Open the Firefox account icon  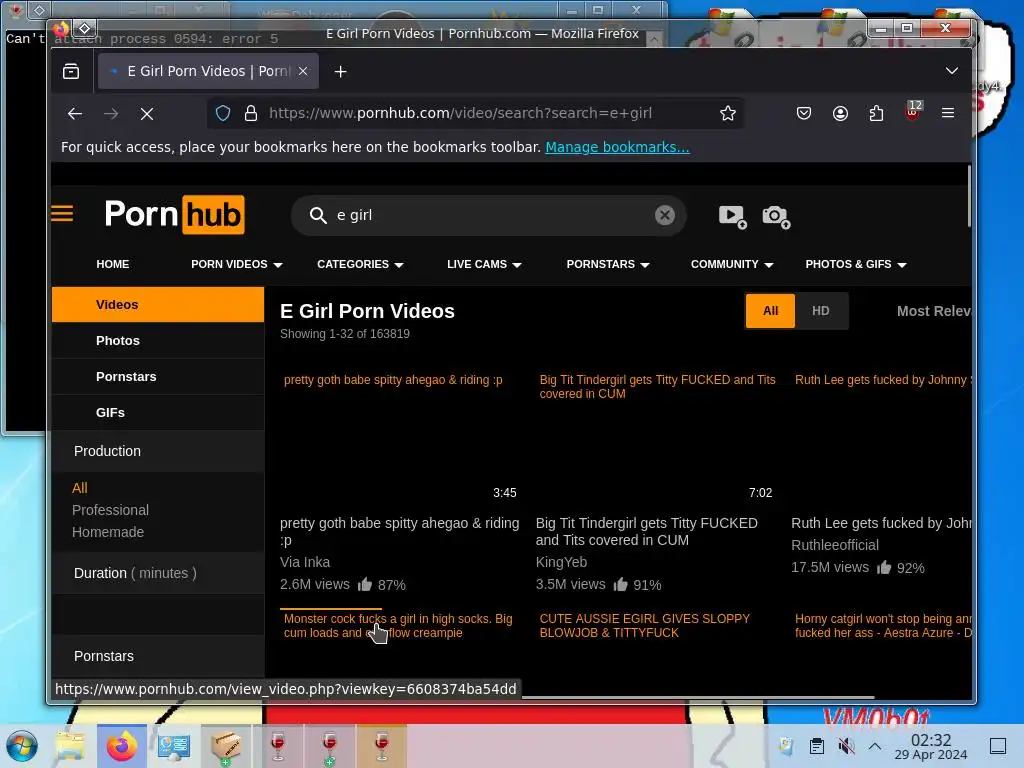pyautogui.click(x=840, y=113)
